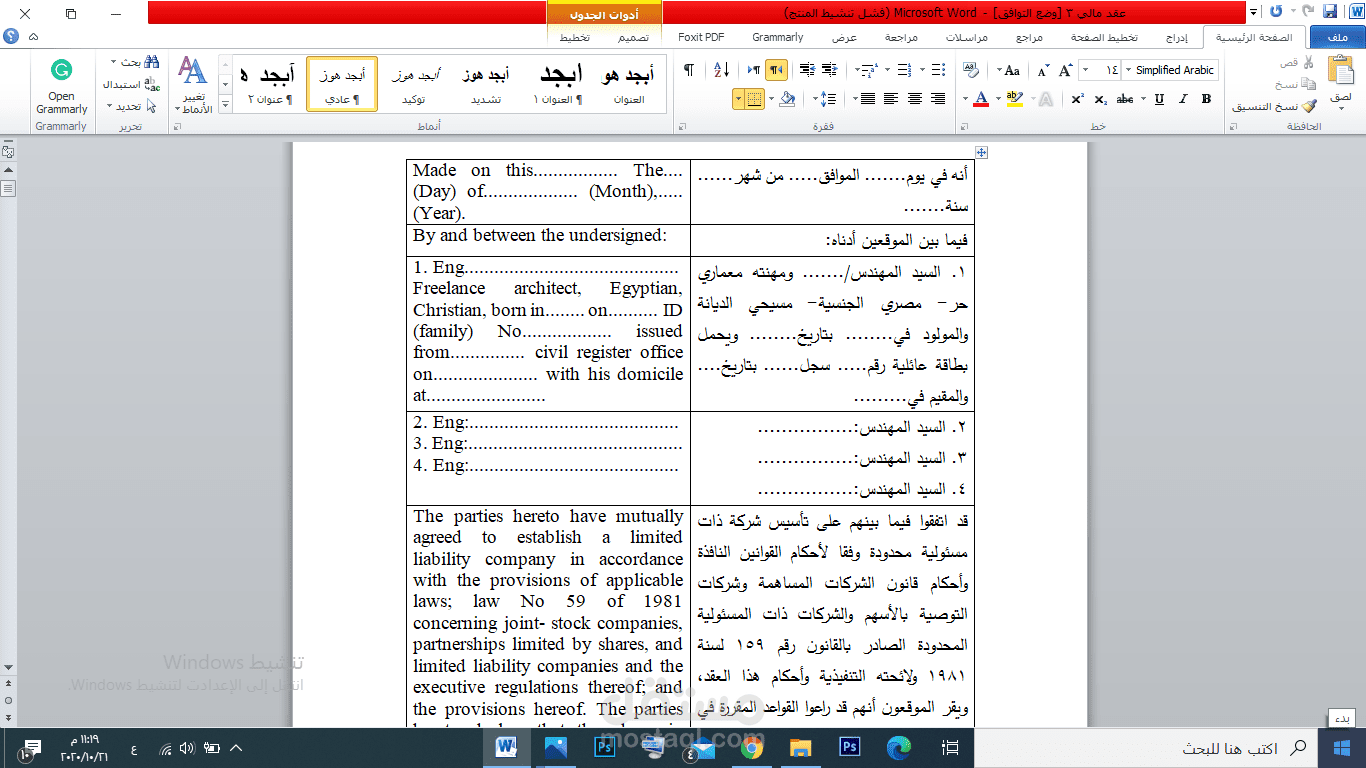Click the قص (Cut) button
This screenshot has width=1366, height=768.
(1298, 62)
